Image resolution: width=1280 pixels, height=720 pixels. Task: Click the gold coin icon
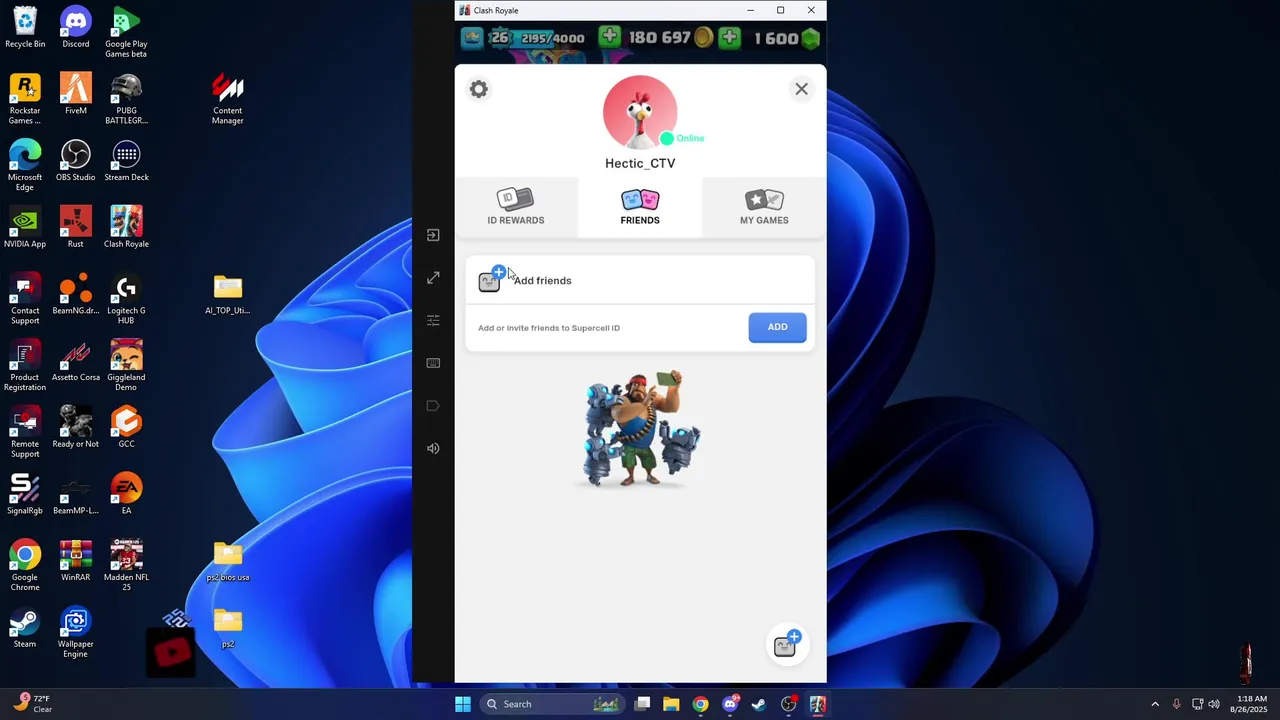point(703,38)
